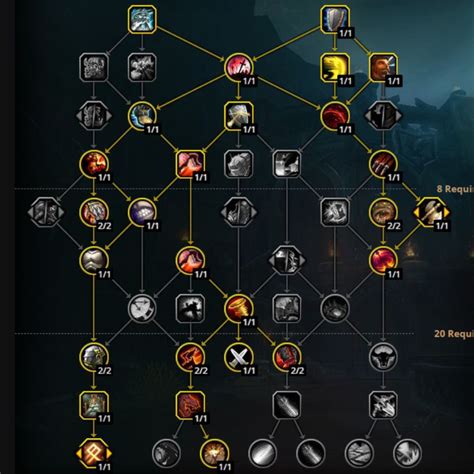Select the dark red swirl talent
474x474 pixels.
coord(335,116)
